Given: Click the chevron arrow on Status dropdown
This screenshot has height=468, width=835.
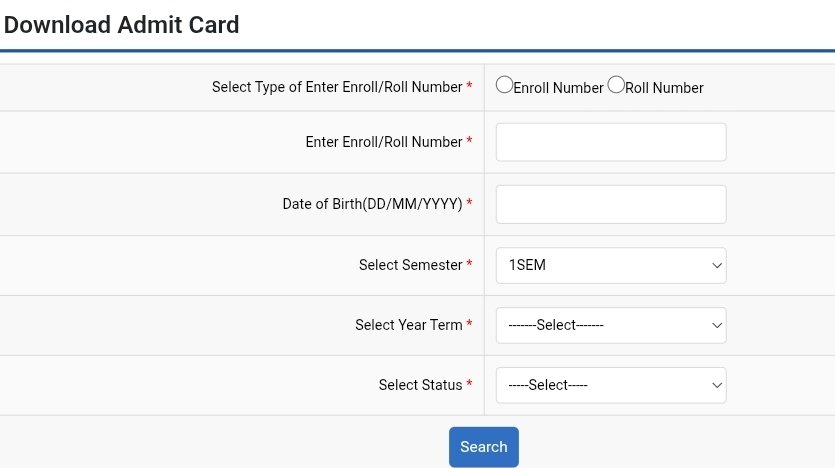Looking at the screenshot, I should tap(716, 385).
